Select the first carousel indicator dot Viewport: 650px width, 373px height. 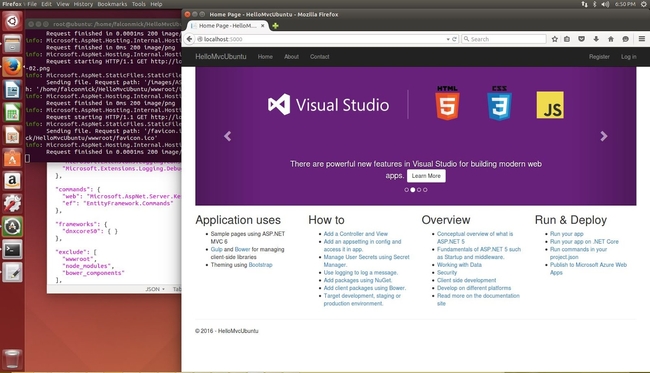point(406,190)
